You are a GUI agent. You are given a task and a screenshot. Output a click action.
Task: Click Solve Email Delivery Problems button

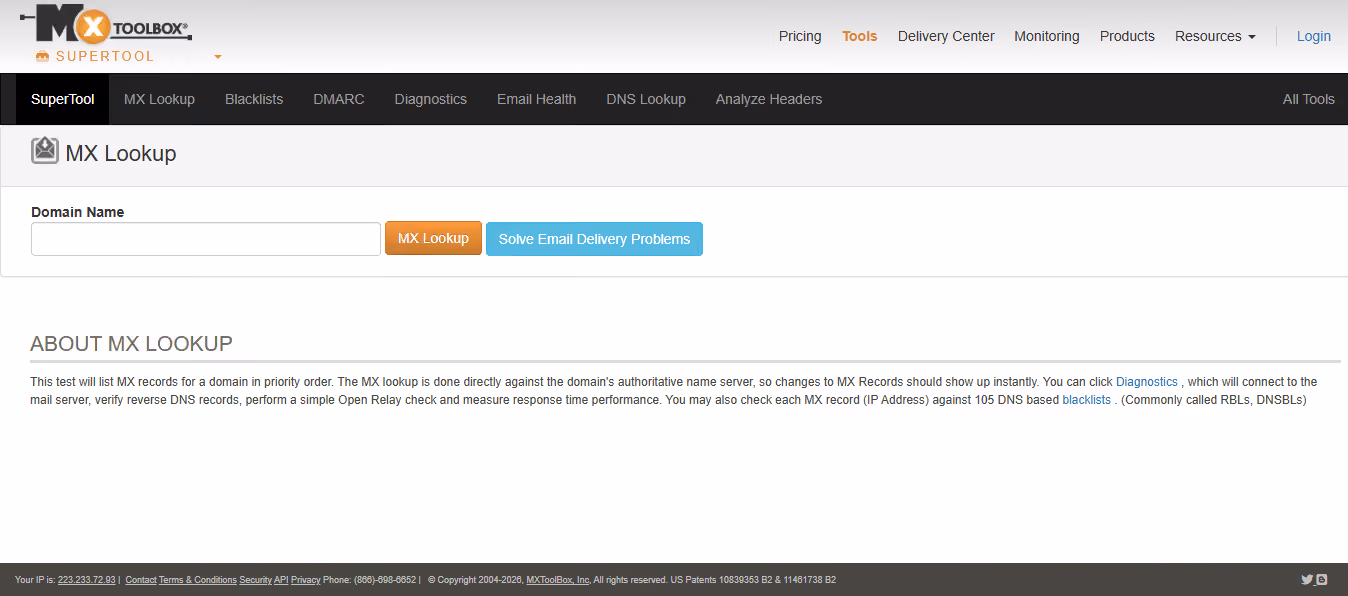pos(594,239)
